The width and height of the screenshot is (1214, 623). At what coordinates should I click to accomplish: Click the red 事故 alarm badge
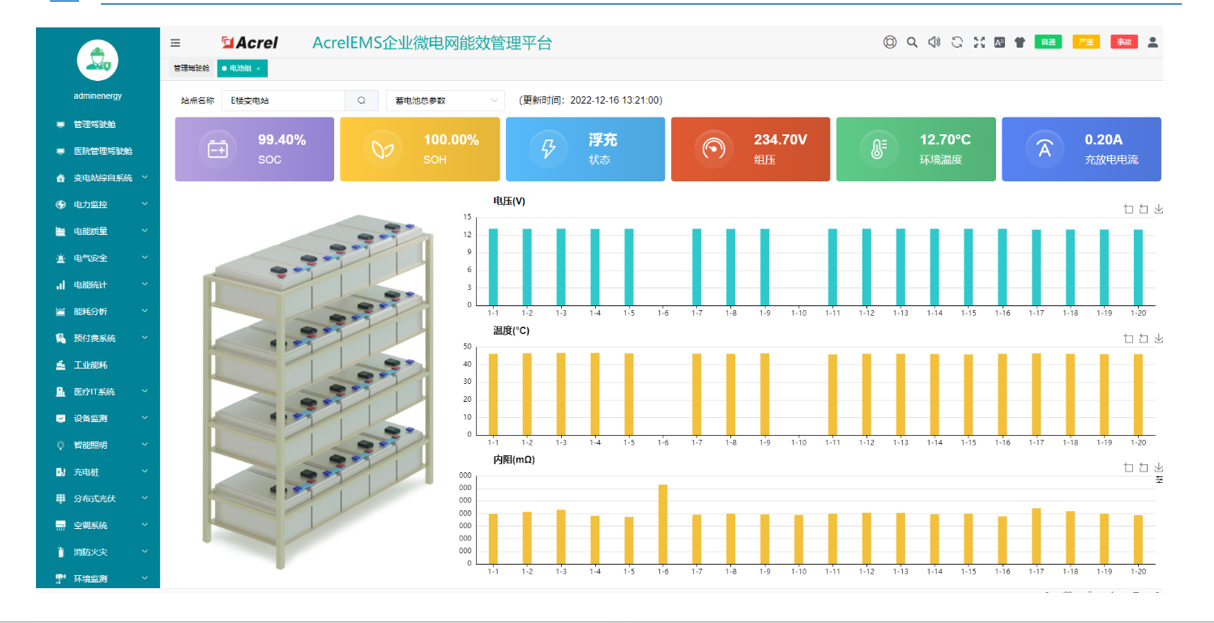[x=1124, y=42]
